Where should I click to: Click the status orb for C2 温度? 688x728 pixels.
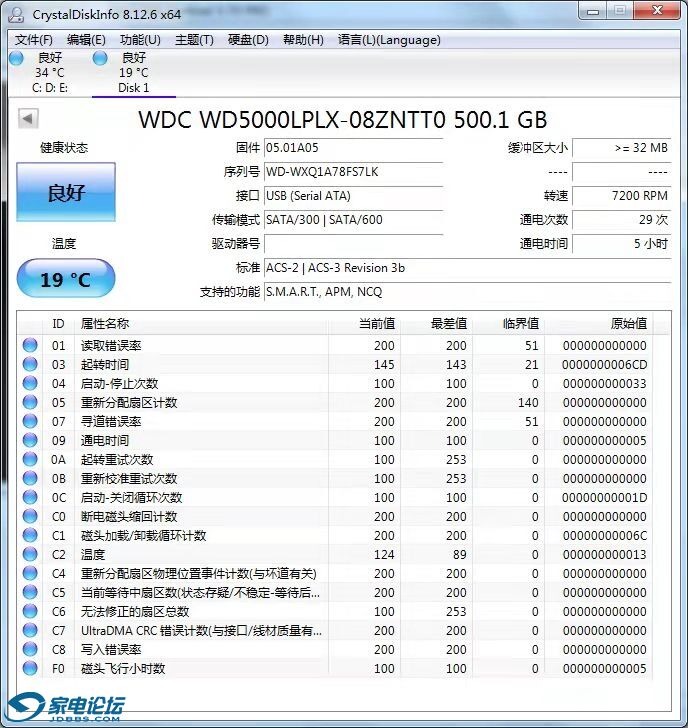coord(30,554)
